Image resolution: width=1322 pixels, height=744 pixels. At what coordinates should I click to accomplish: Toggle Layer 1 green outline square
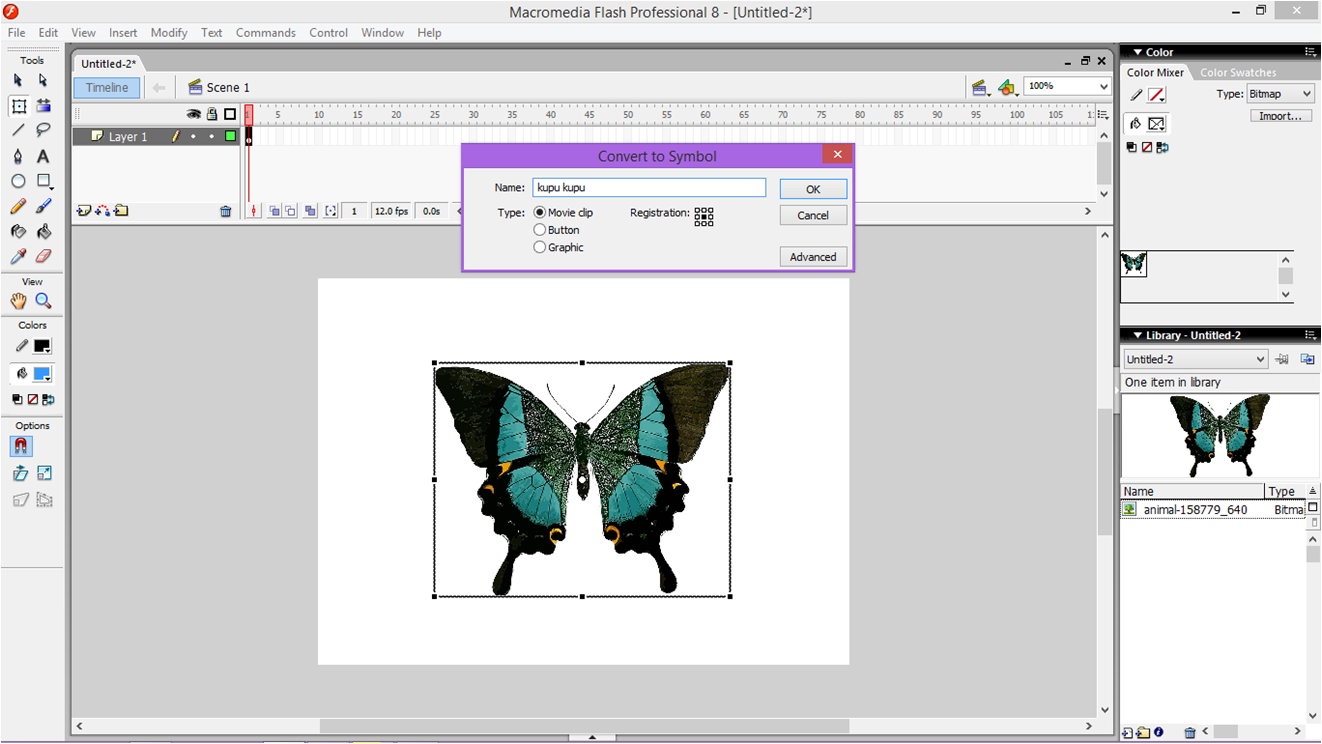tap(230, 136)
